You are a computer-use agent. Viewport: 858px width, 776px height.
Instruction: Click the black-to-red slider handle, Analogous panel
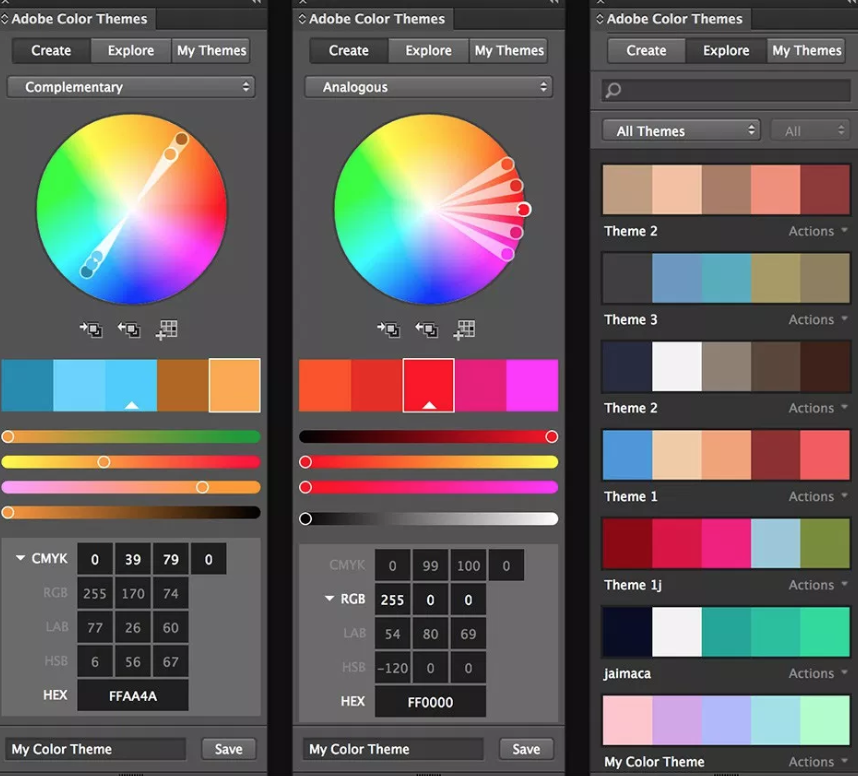coord(552,437)
